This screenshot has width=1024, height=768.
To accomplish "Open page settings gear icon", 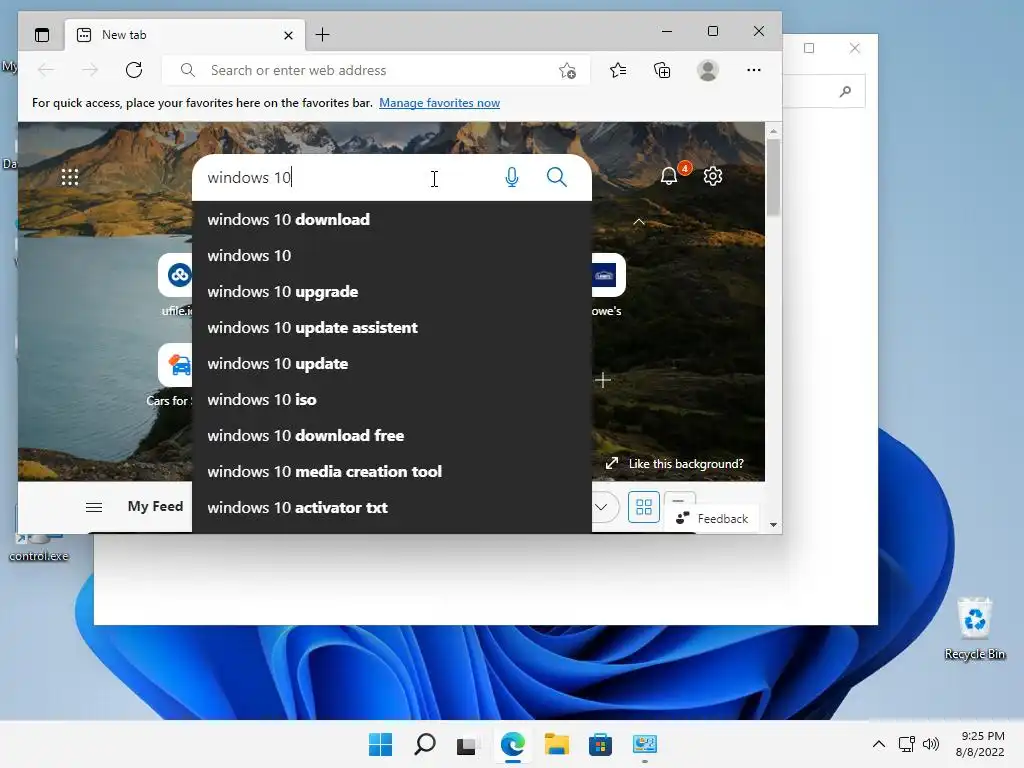I will coord(712,176).
